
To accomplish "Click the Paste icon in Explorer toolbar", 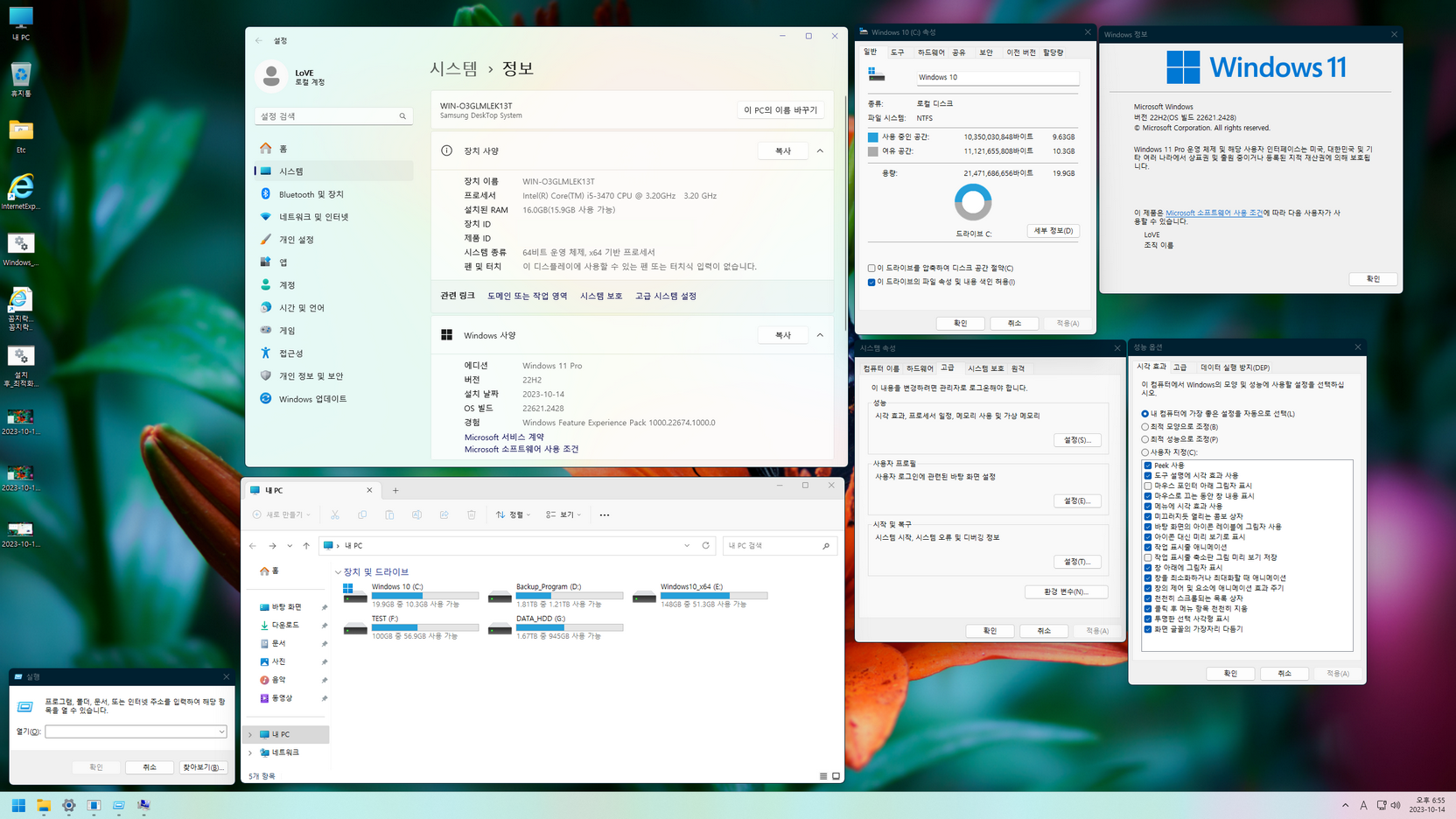I will click(x=389, y=514).
